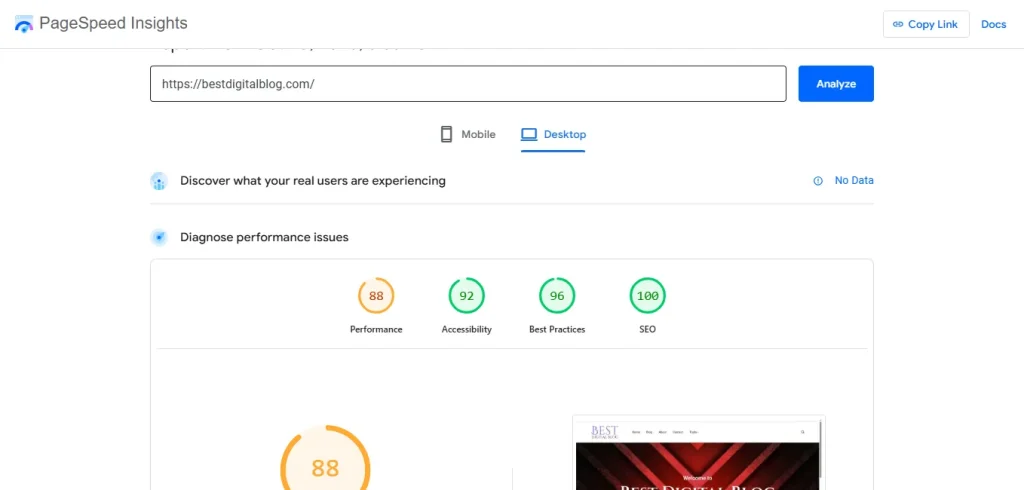
Task: Click the SEO label
Action: [648, 329]
